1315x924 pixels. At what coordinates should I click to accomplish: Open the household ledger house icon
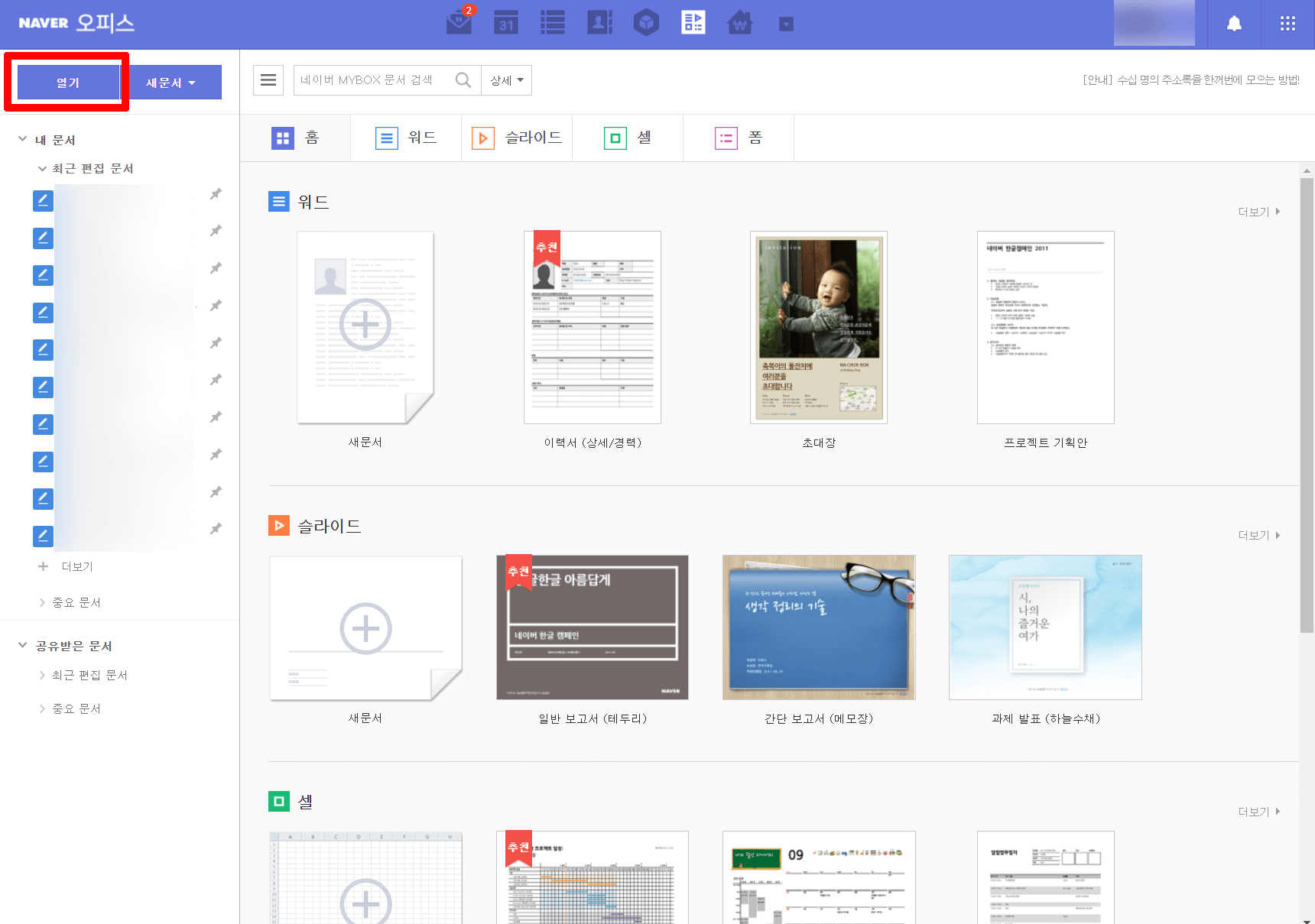[x=739, y=22]
